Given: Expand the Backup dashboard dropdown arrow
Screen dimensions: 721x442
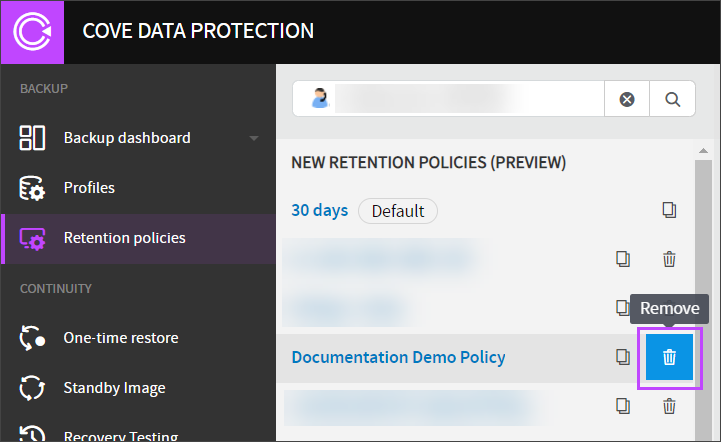Looking at the screenshot, I should click(x=254, y=138).
